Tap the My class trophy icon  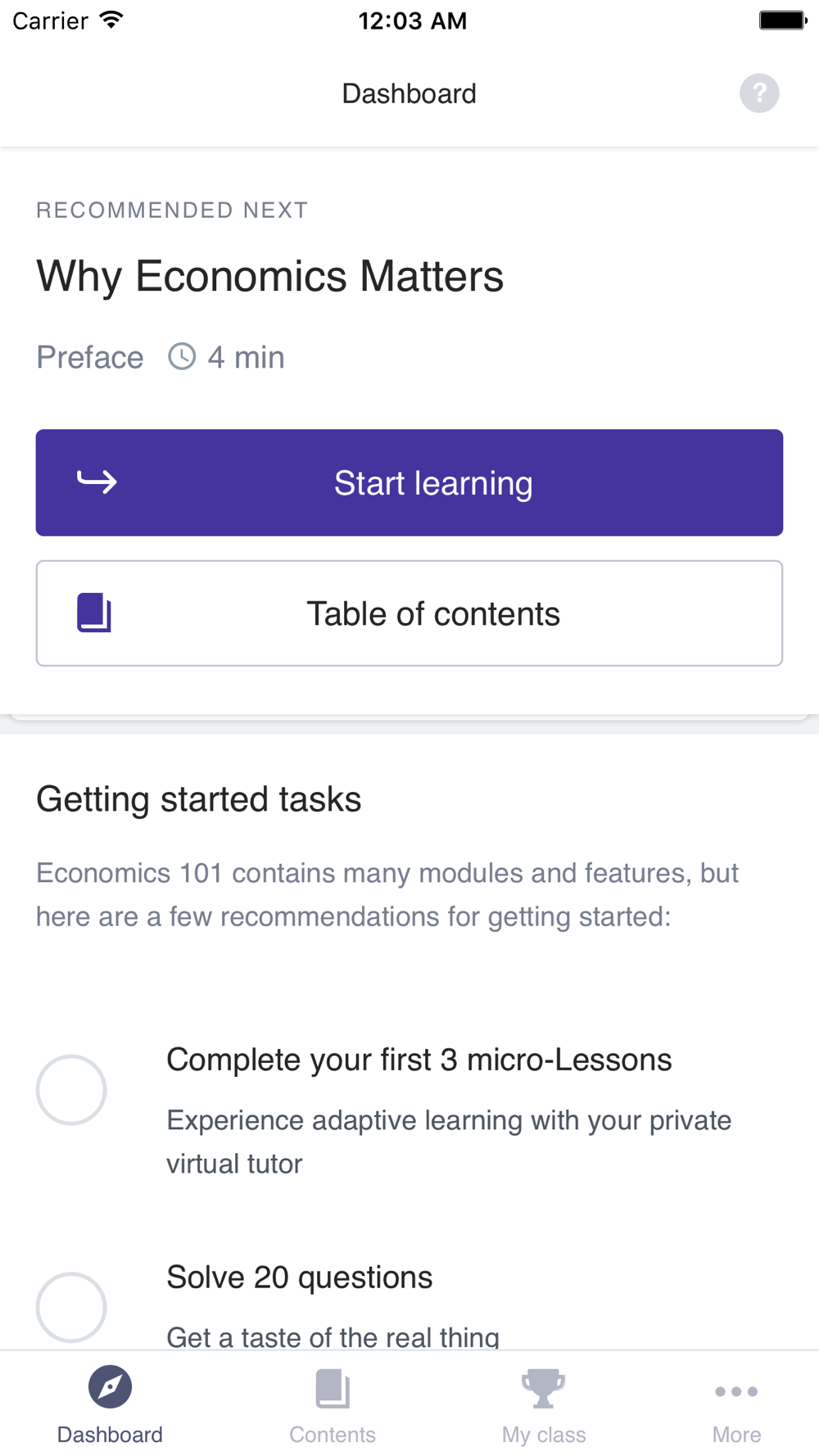click(543, 1389)
